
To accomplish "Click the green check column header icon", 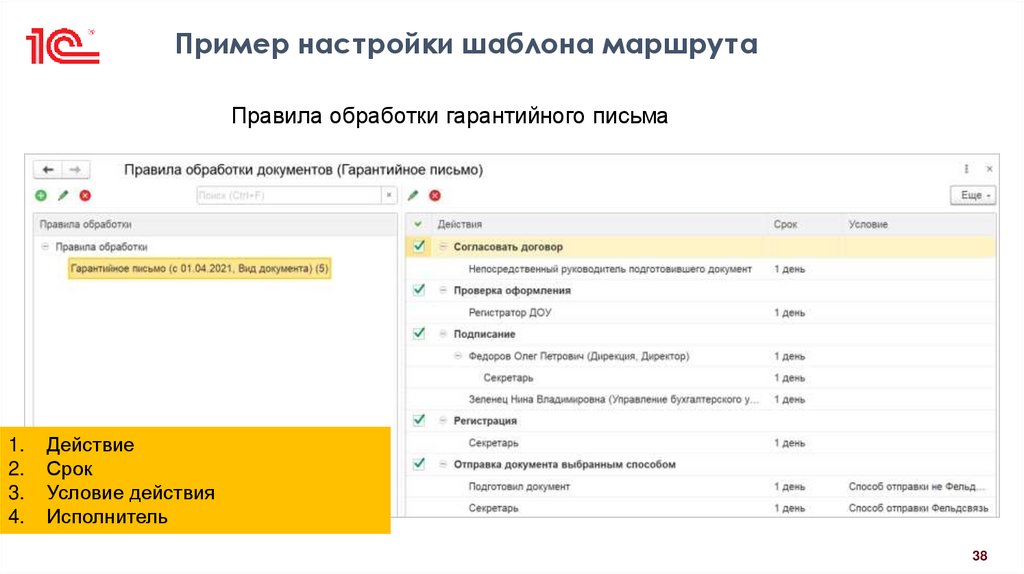I will (418, 224).
